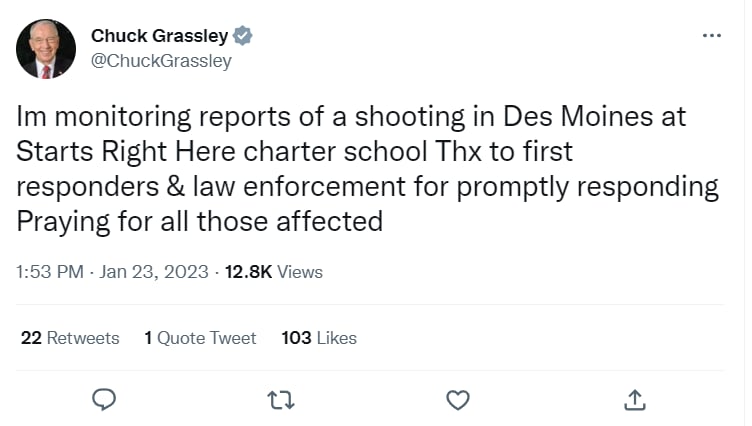Click the reply speech bubble icon

pos(104,400)
